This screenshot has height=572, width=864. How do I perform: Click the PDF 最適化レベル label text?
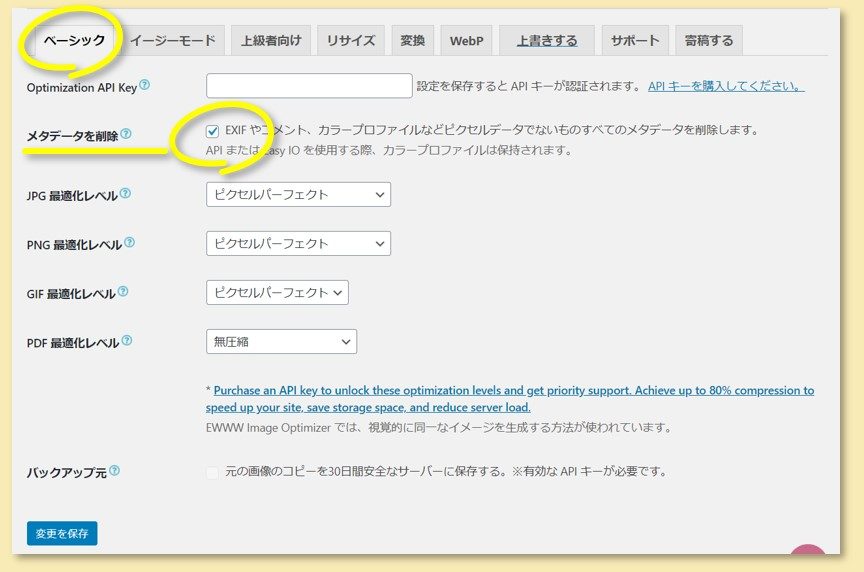click(73, 343)
